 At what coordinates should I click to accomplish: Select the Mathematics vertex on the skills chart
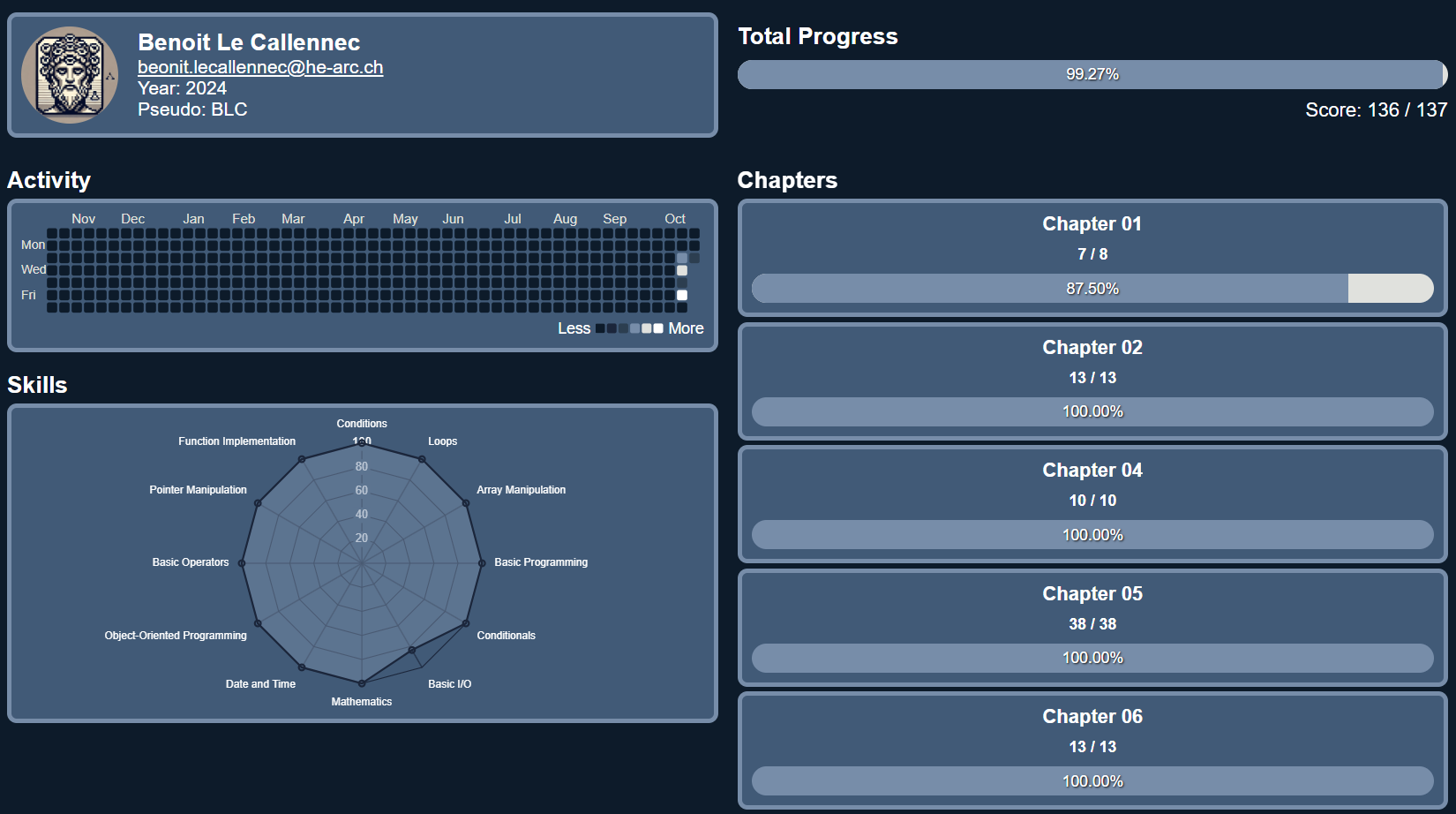362,683
